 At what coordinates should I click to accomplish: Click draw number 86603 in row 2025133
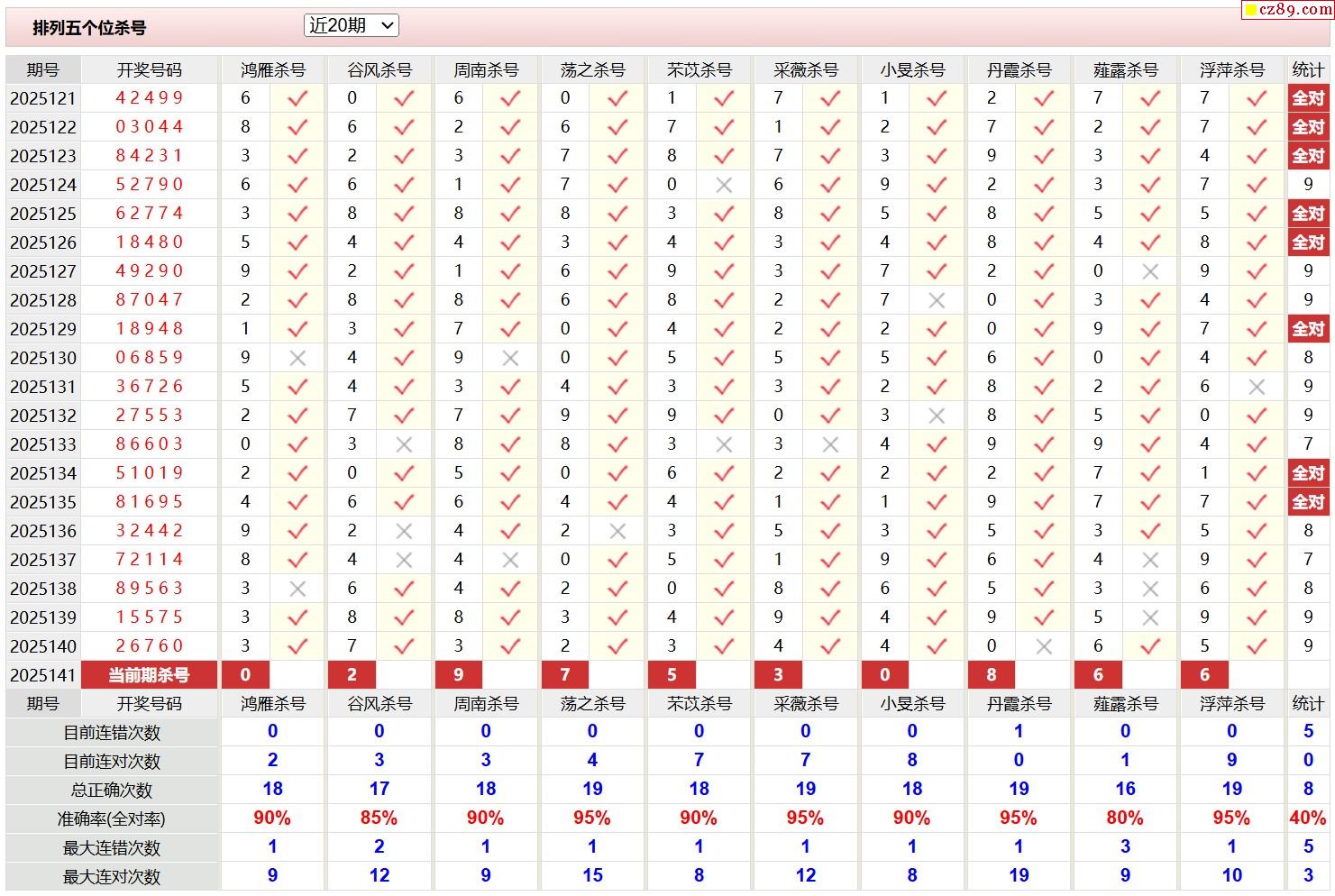(149, 444)
